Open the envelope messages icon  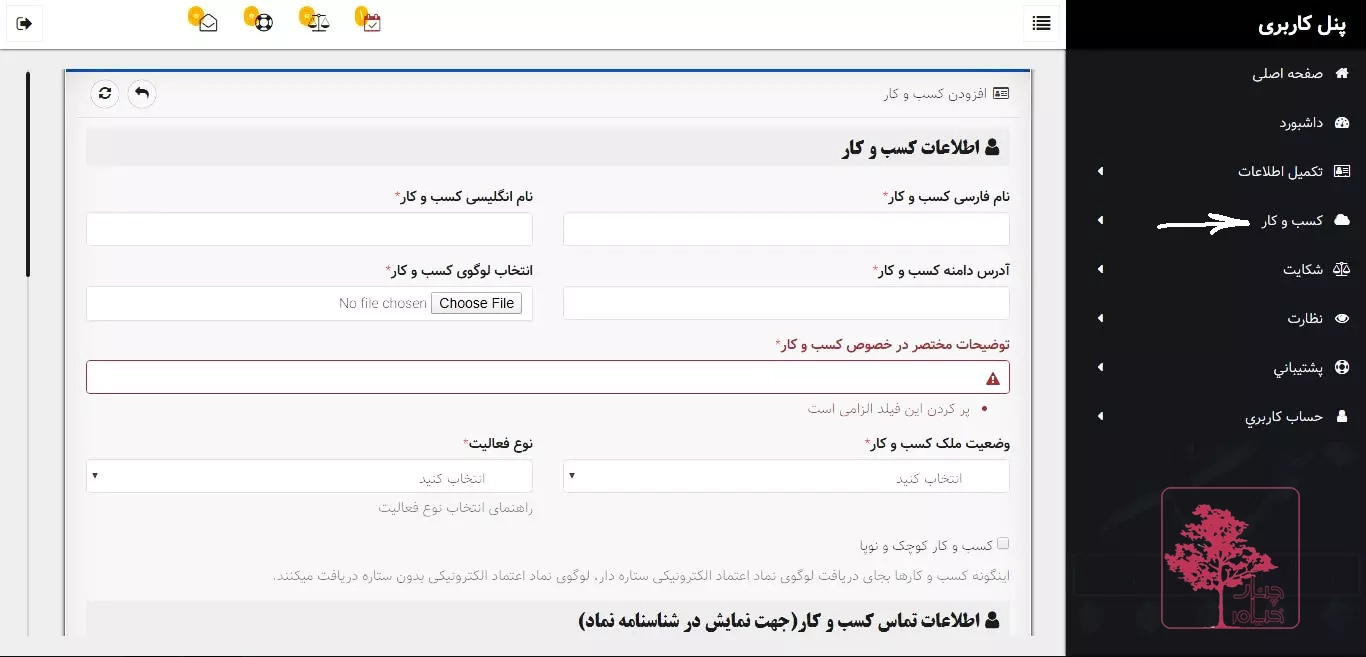pyautogui.click(x=208, y=23)
